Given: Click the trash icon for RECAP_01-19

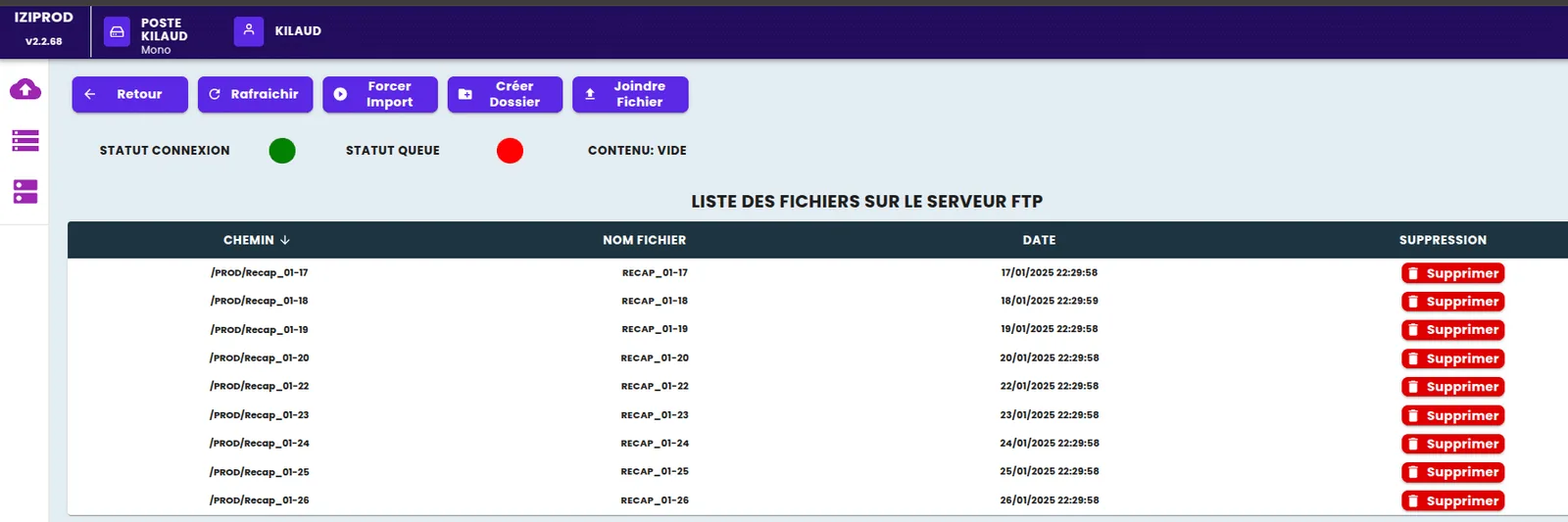Looking at the screenshot, I should (1413, 330).
